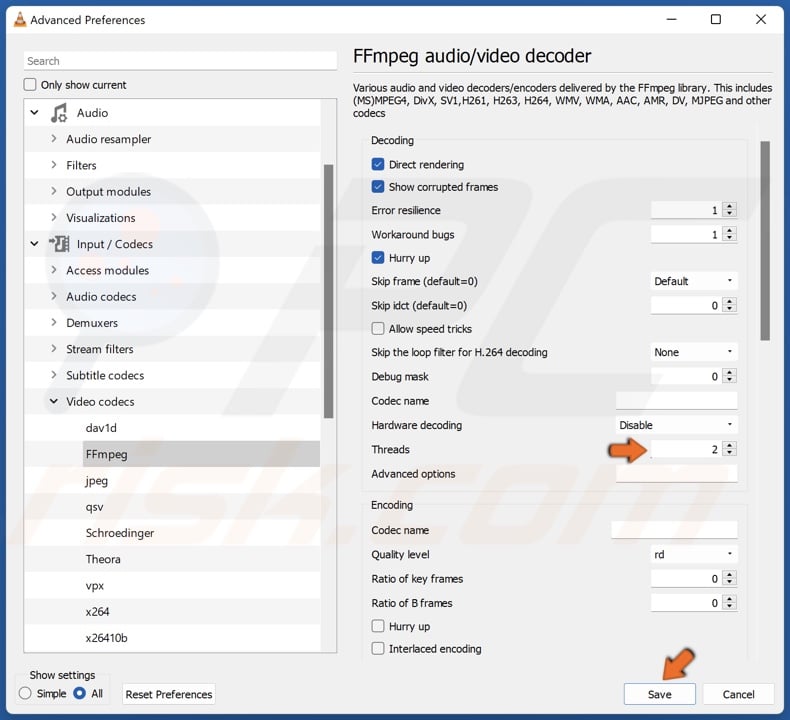The height and width of the screenshot is (720, 790).
Task: Open Quality level dropdown
Action: pos(694,555)
